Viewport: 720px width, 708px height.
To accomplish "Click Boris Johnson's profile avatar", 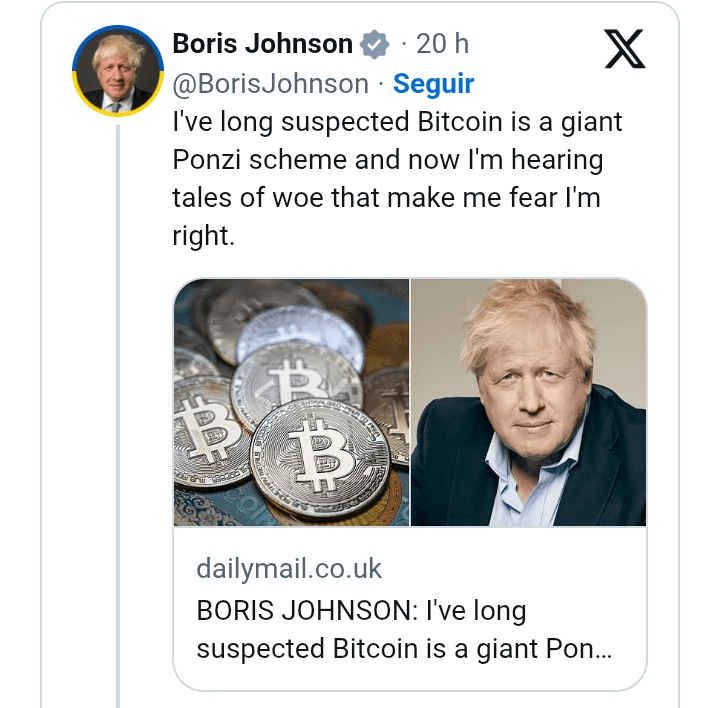I will 118,70.
